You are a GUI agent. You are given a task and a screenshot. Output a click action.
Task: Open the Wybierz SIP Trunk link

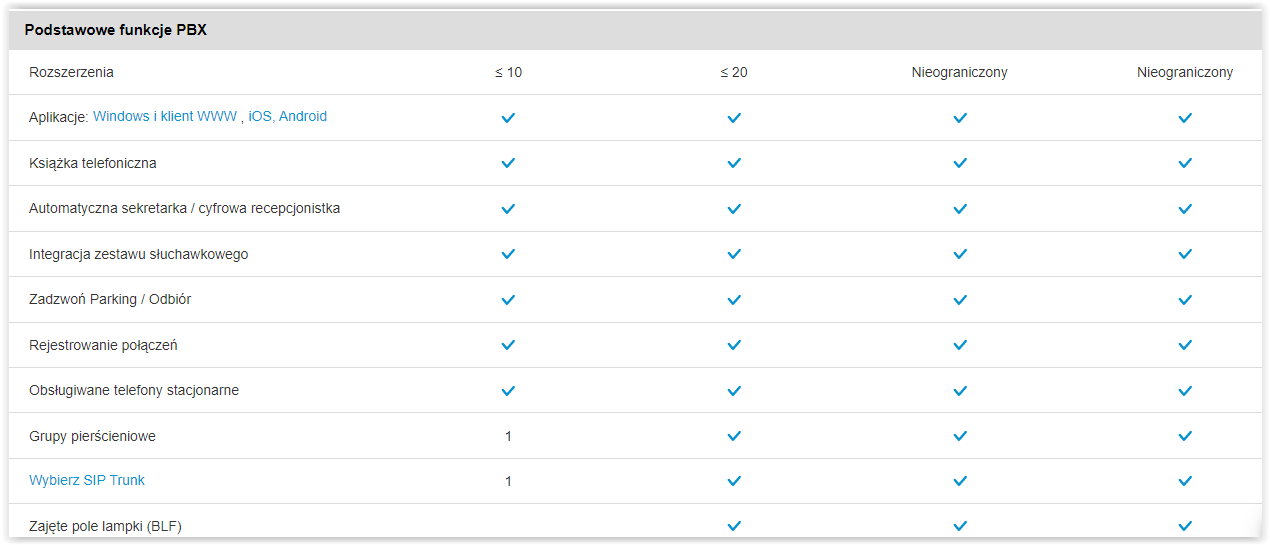87,481
